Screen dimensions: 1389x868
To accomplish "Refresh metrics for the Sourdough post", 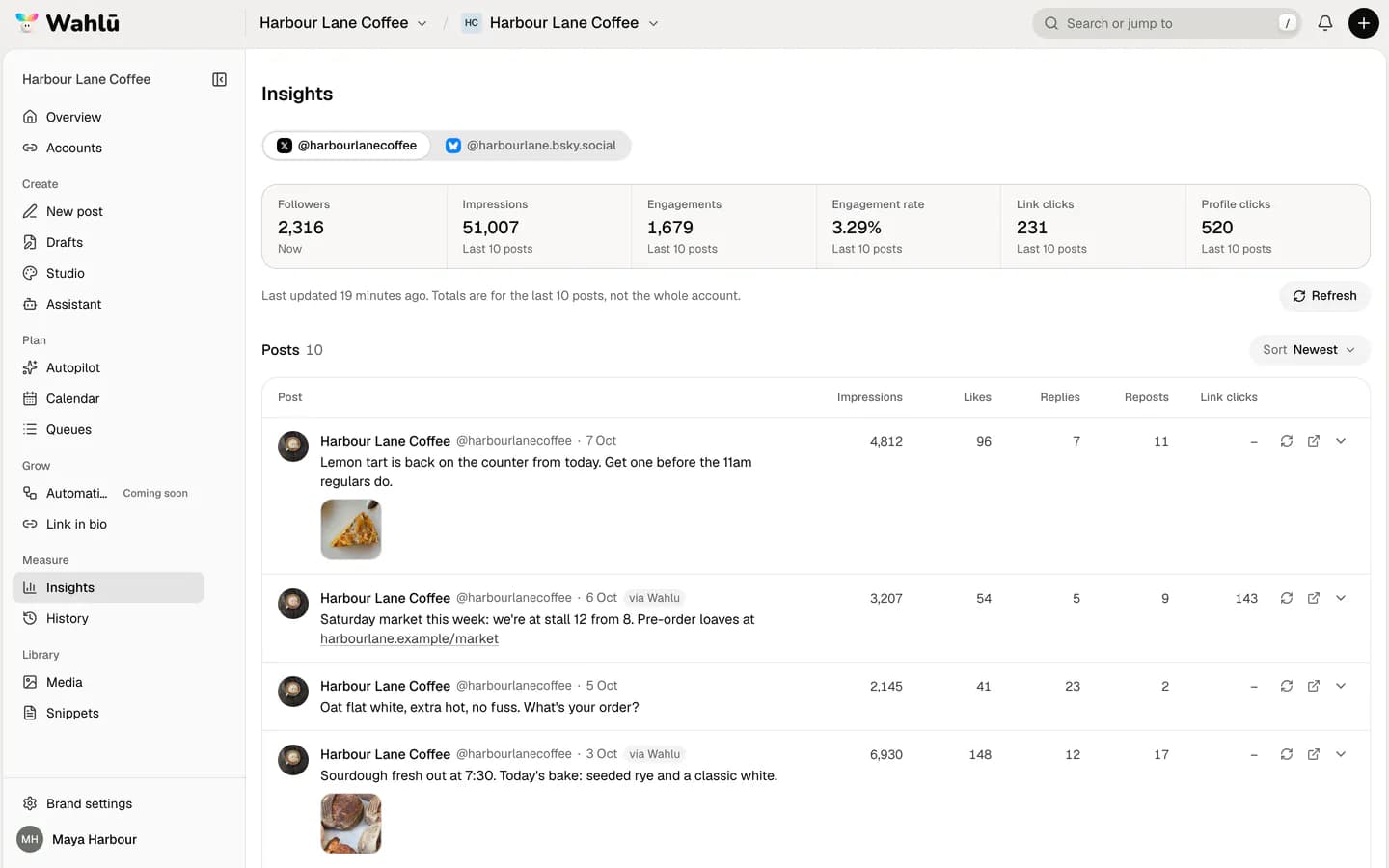I will coord(1287,754).
